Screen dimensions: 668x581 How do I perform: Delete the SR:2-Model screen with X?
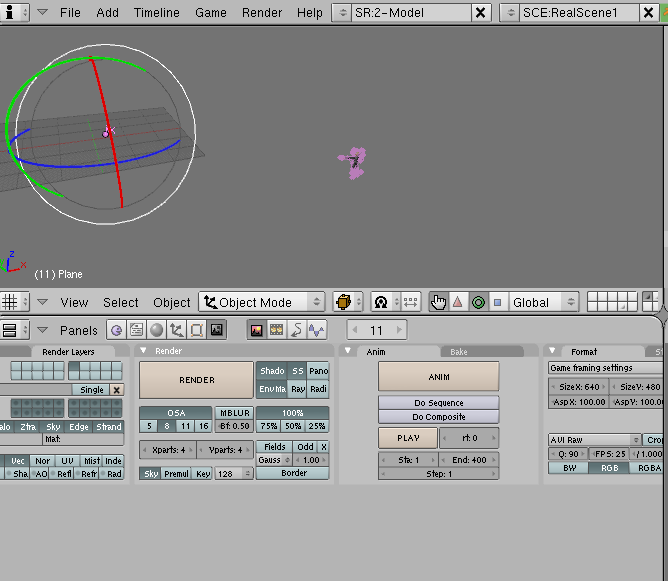481,13
